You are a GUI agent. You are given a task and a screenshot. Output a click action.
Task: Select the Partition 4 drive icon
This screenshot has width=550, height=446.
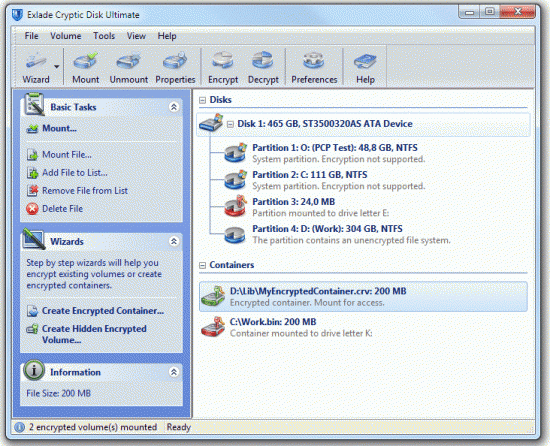pyautogui.click(x=235, y=235)
